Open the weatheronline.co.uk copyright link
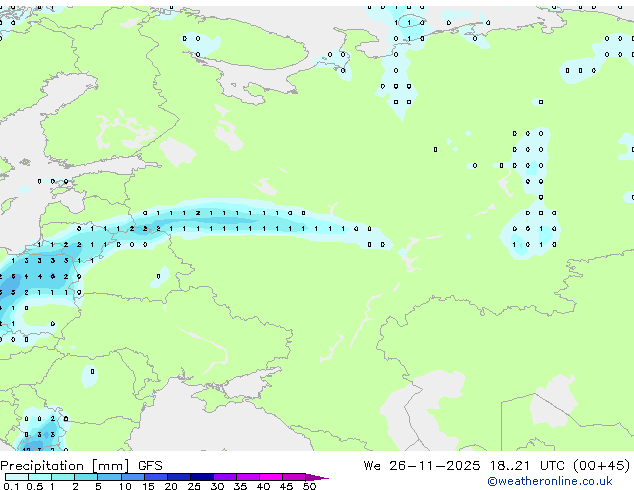This screenshot has height=490, width=634. 549,481
